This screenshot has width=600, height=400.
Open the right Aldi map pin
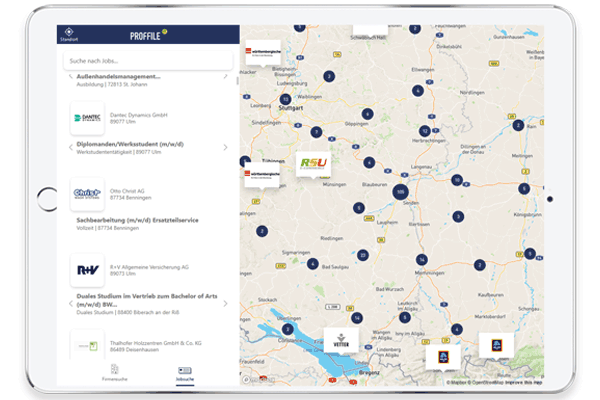click(x=496, y=346)
